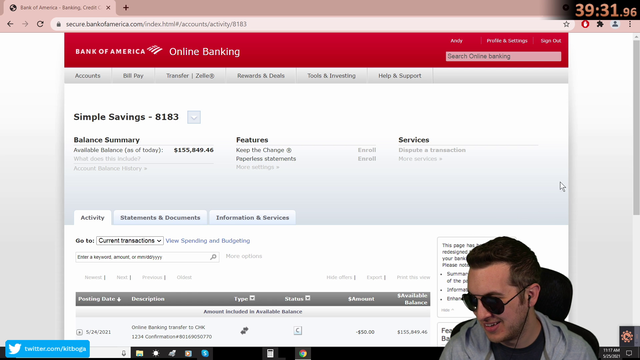Click 'More settings' under Features
The image size is (640, 360).
pos(258,167)
